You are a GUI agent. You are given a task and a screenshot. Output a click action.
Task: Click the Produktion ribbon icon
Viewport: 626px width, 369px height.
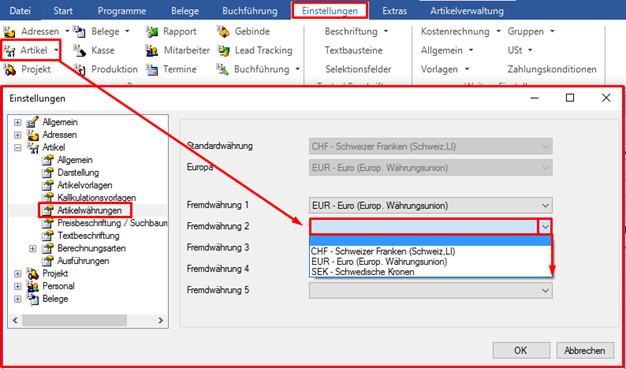pos(79,69)
